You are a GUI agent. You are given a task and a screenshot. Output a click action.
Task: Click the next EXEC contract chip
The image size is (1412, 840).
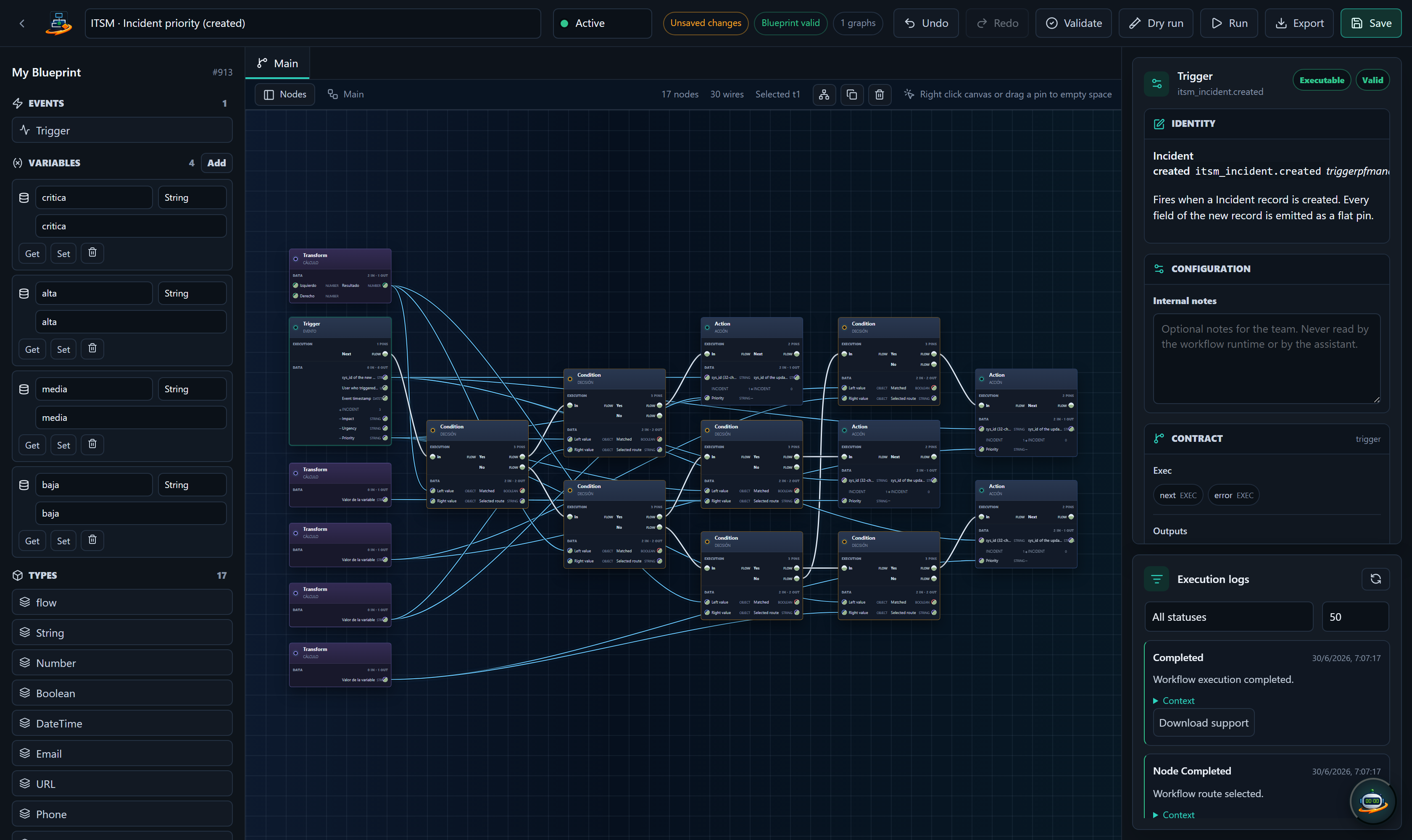coord(1178,495)
